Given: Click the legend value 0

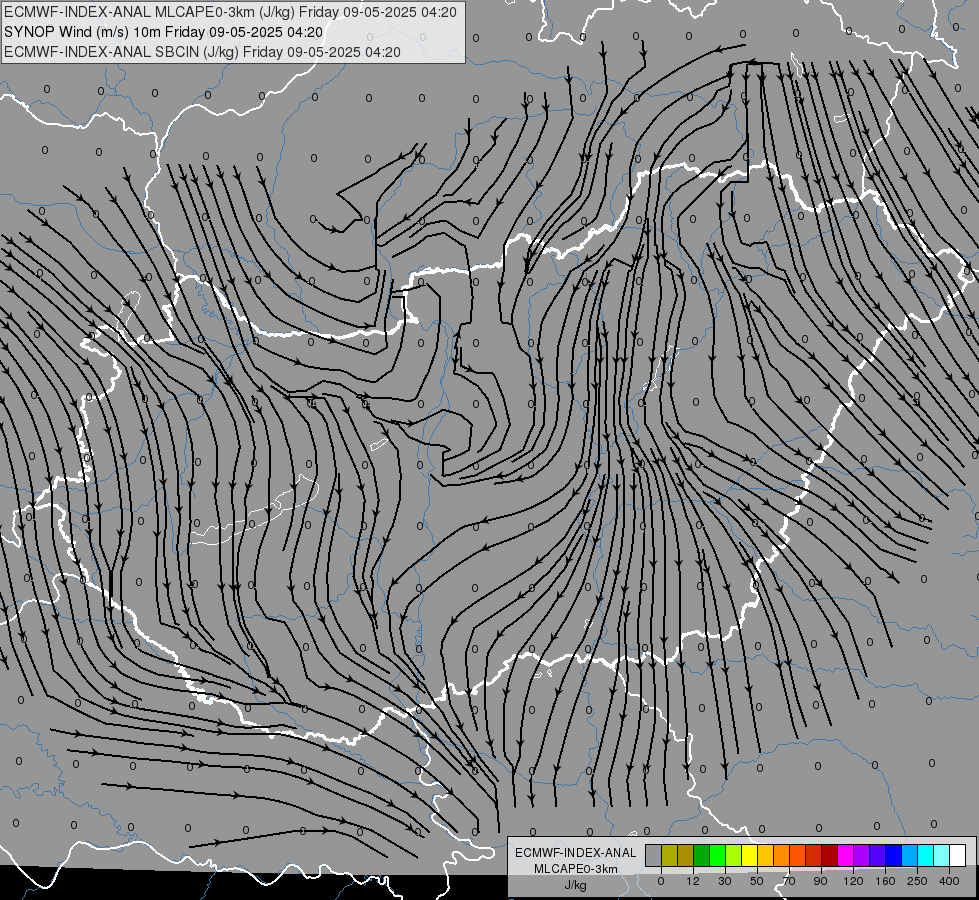Looking at the screenshot, I should (x=661, y=881).
